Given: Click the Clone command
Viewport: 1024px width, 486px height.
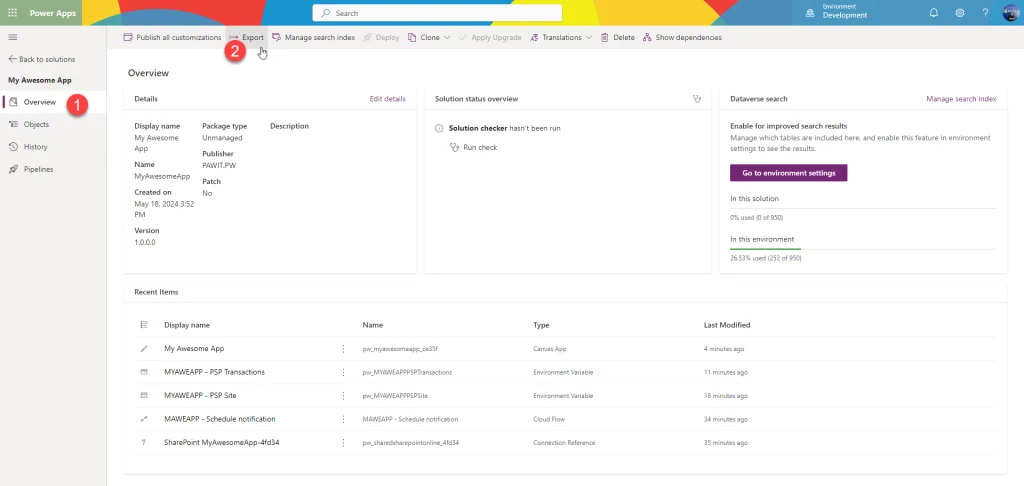Looking at the screenshot, I should (x=424, y=38).
